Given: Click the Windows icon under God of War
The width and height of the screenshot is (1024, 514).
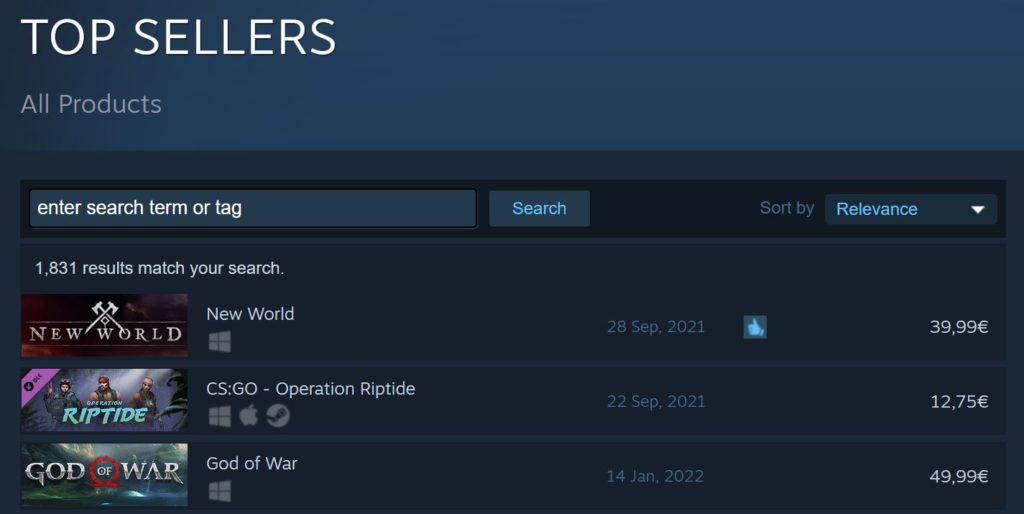Looking at the screenshot, I should click(219, 490).
